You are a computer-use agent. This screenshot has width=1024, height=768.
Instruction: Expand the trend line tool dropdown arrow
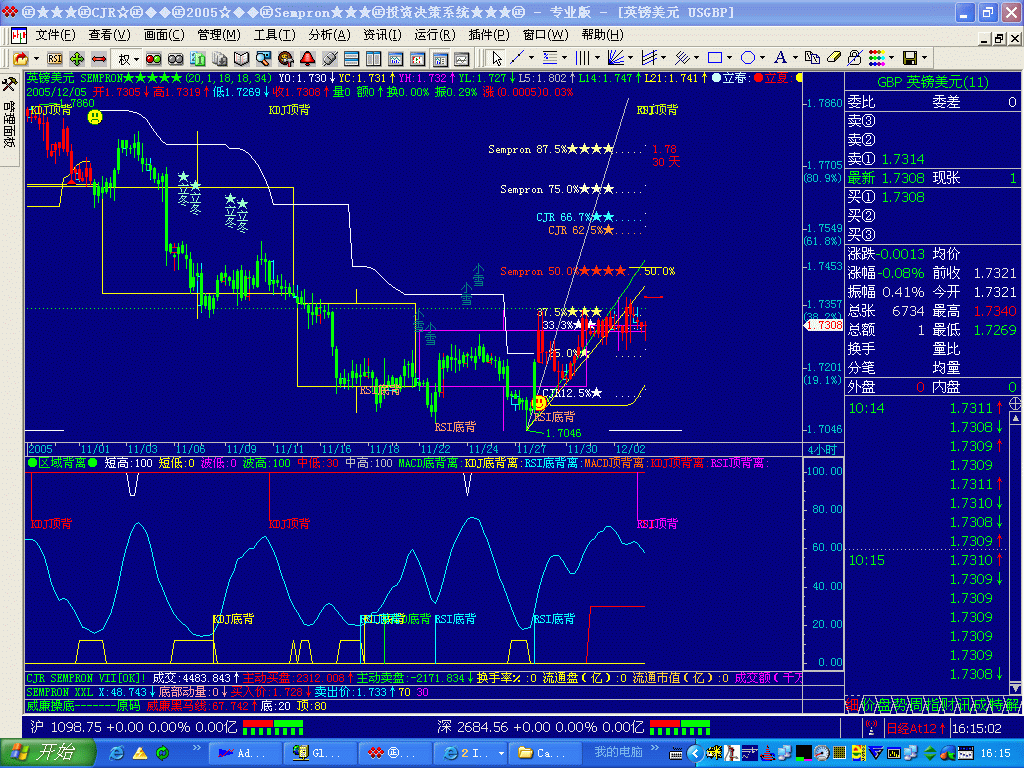(531, 58)
